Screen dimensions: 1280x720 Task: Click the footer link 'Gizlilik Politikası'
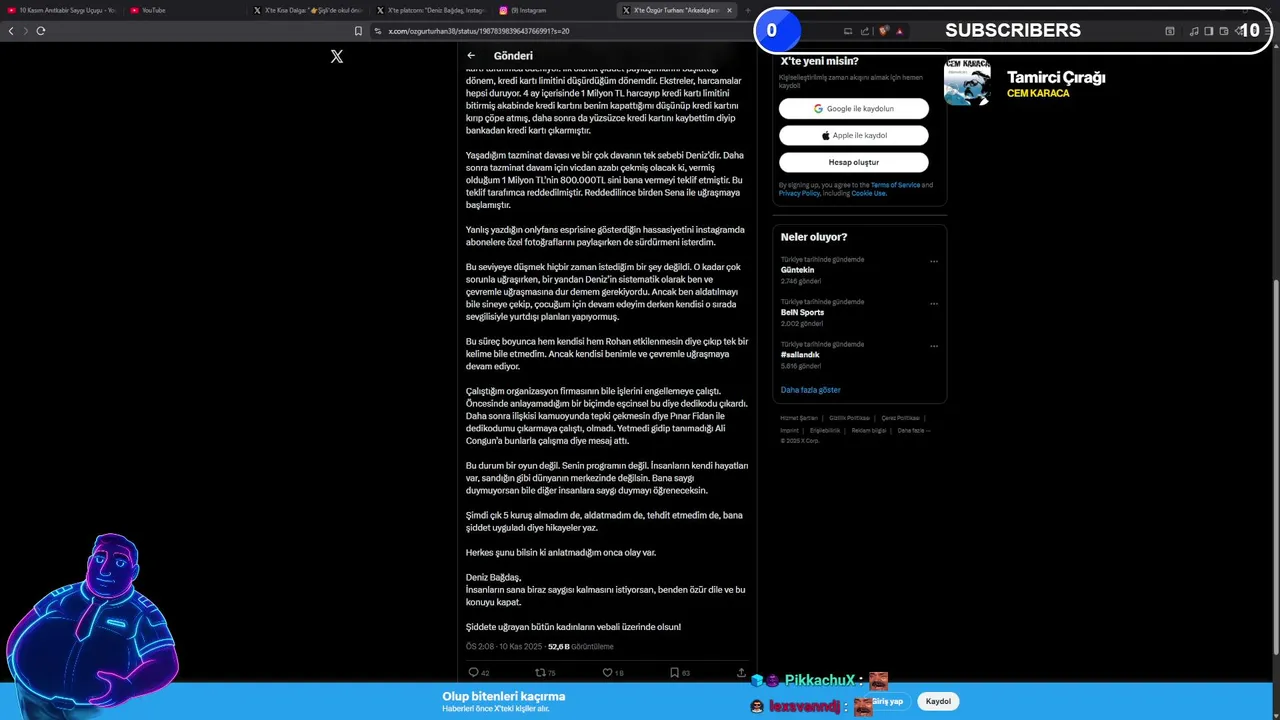(849, 418)
